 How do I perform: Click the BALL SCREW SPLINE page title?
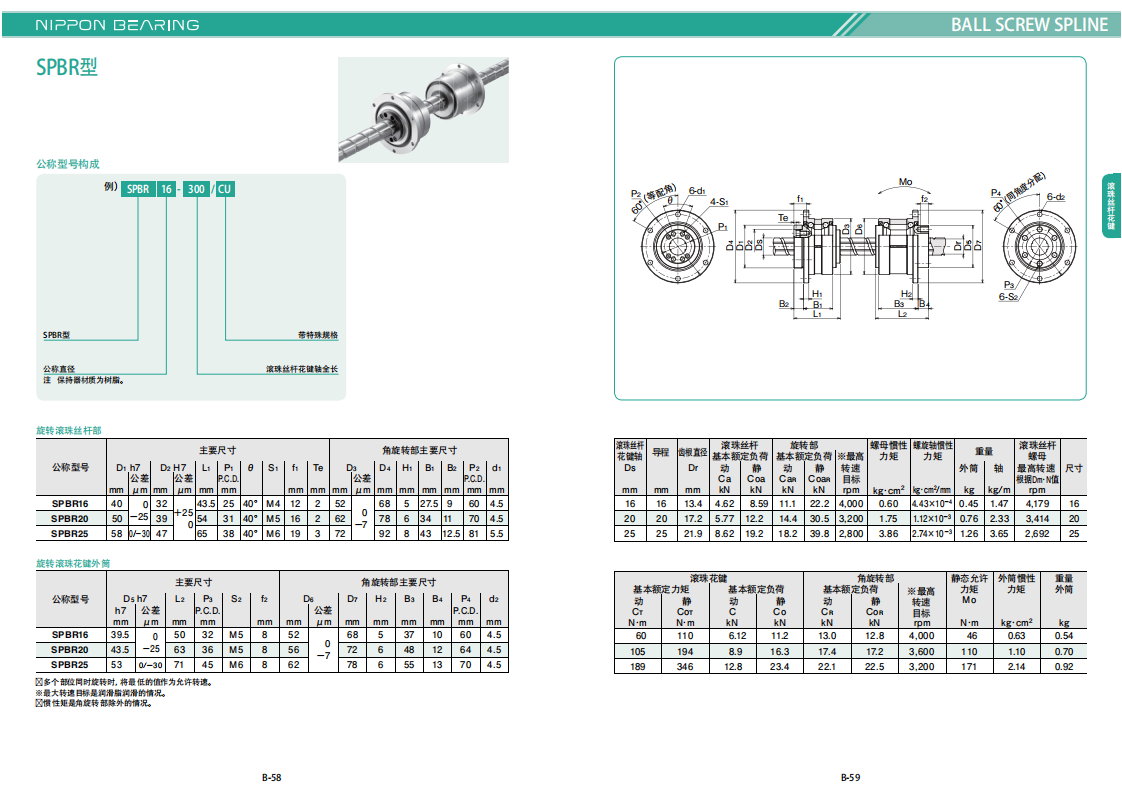[1029, 24]
